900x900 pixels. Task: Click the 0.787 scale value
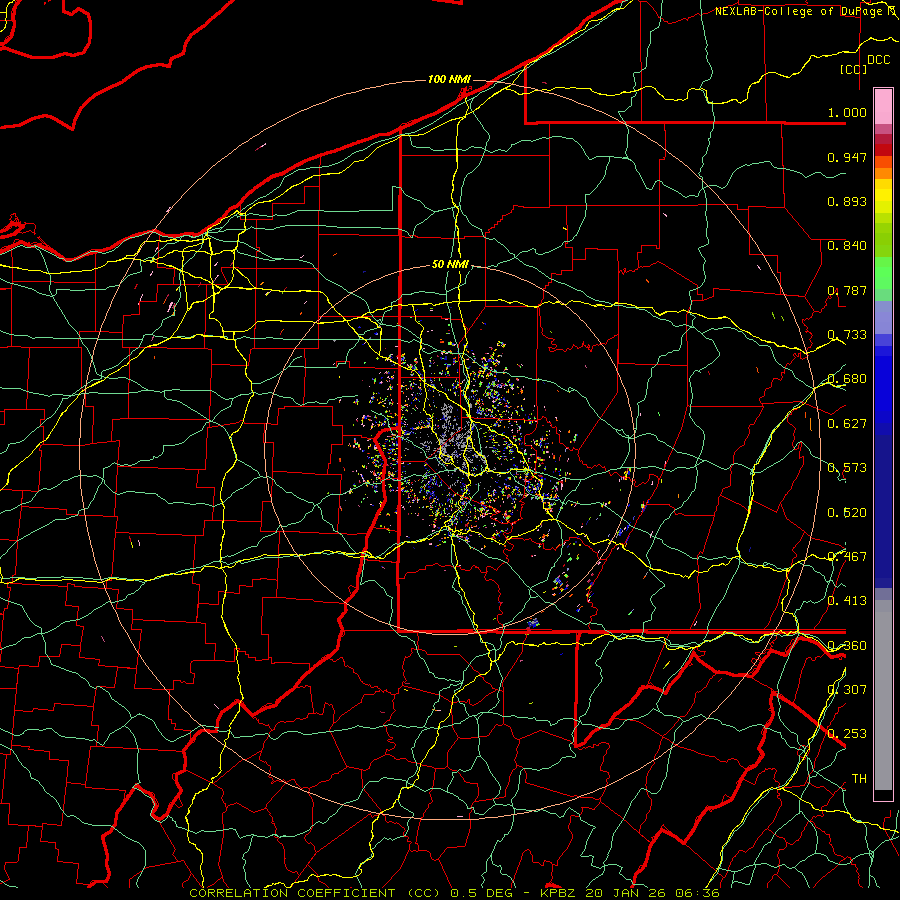pyautogui.click(x=847, y=290)
